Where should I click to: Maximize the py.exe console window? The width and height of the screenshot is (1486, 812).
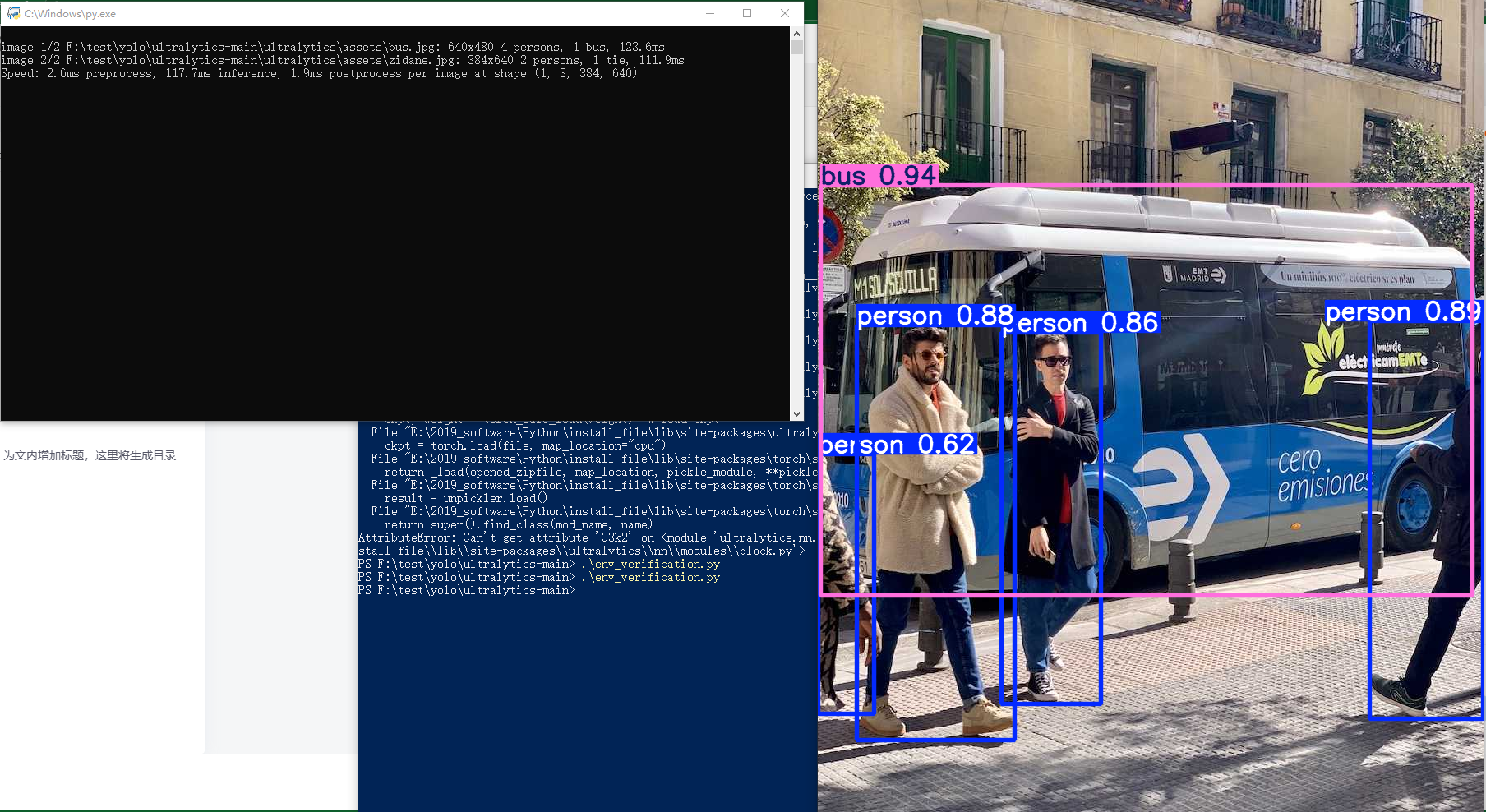point(747,13)
